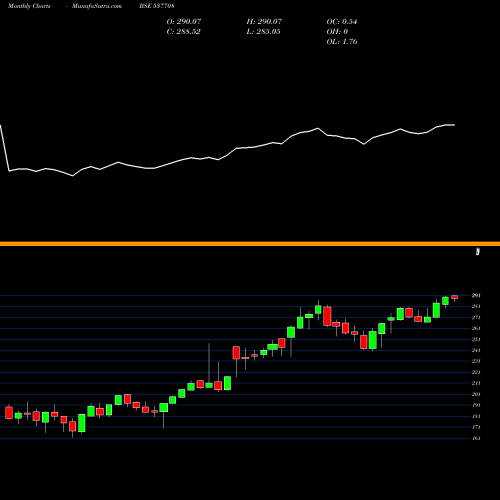Click the last red candlestick near 291

pos(455,297)
